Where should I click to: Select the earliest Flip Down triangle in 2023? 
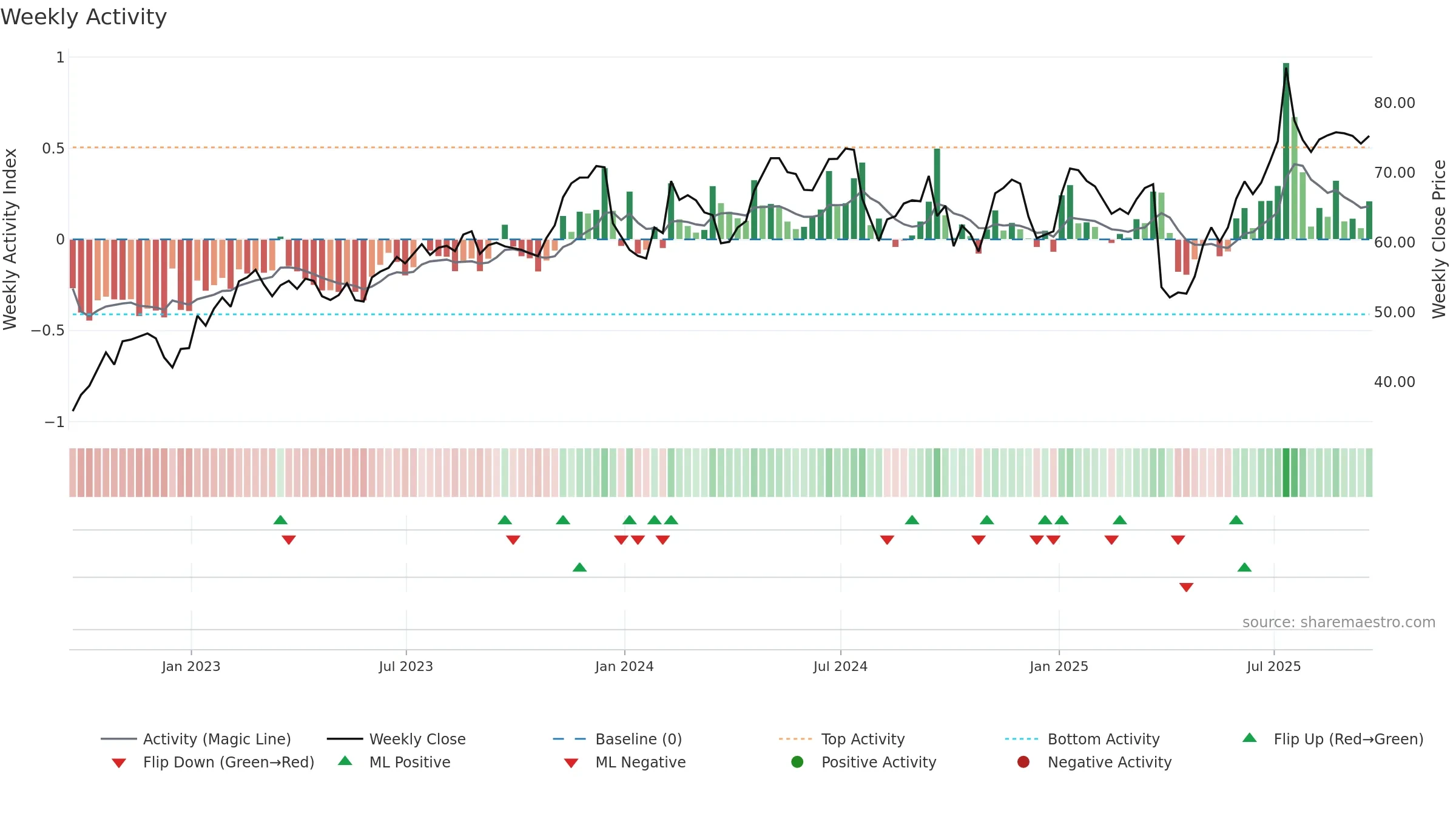pyautogui.click(x=289, y=540)
